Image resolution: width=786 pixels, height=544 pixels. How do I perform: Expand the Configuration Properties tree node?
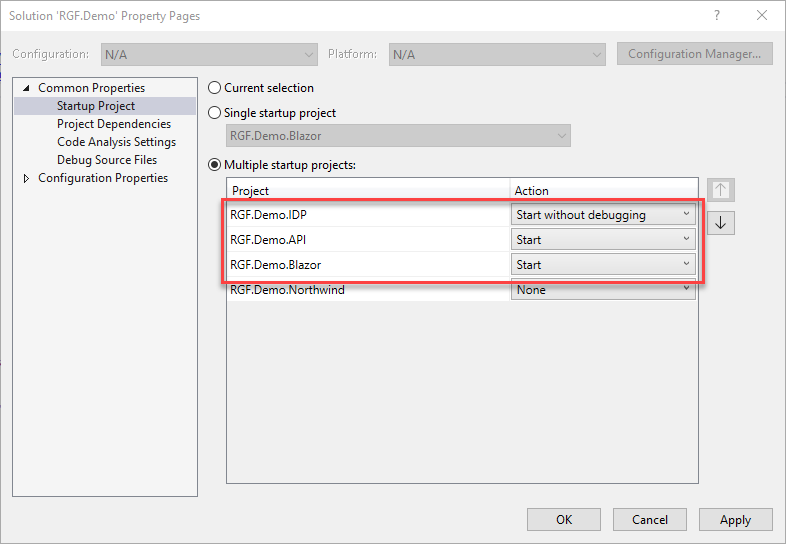[x=26, y=178]
